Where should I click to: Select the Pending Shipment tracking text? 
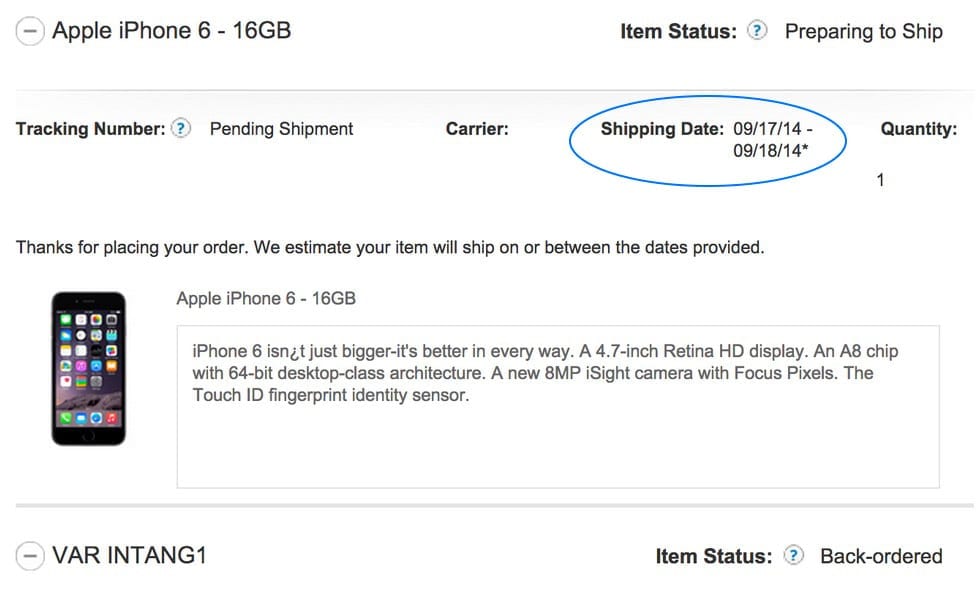click(281, 129)
